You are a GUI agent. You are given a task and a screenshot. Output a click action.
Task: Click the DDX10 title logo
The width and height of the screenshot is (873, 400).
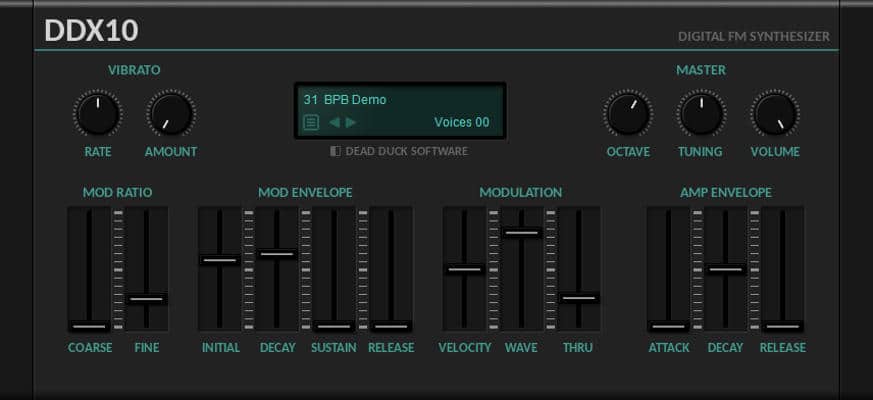point(91,30)
